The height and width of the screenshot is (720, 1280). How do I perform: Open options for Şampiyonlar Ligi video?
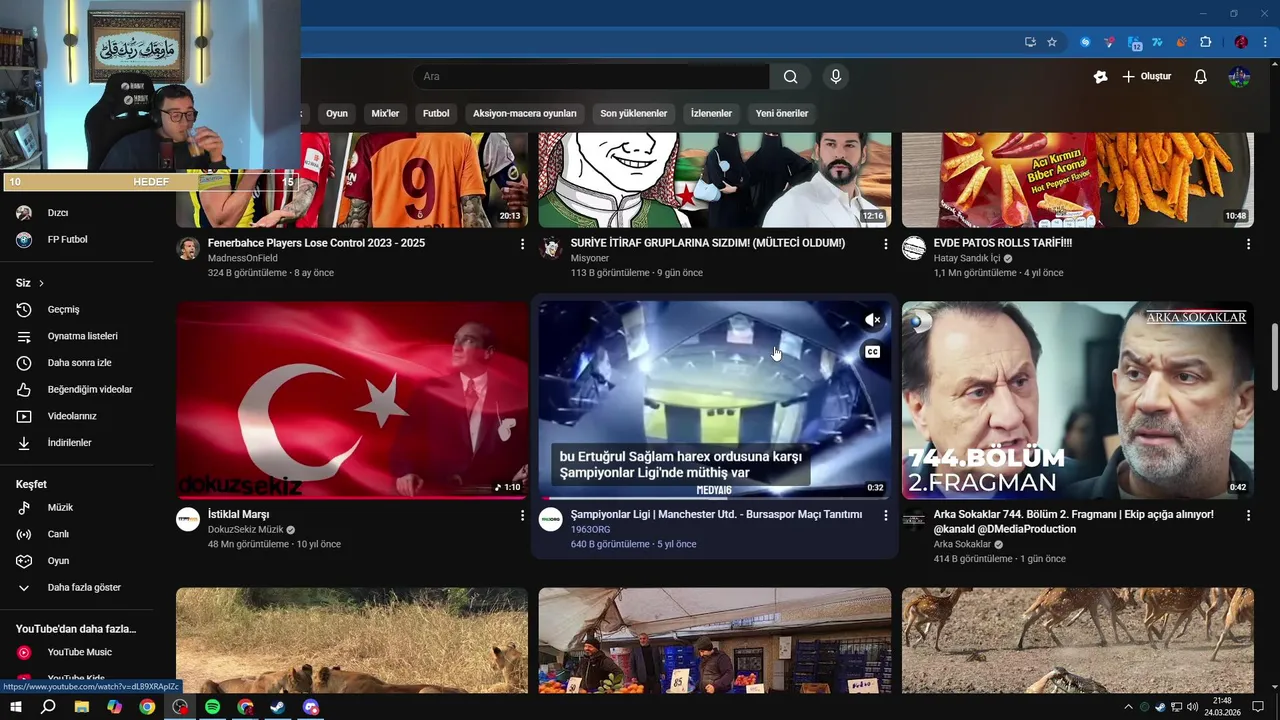click(885, 515)
